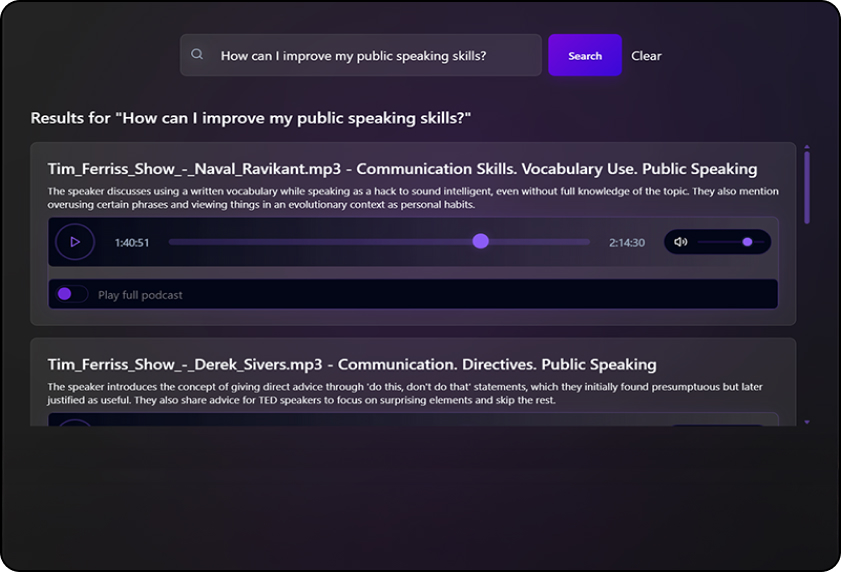The image size is (841, 572).
Task: Mute audio with the speaker icon
Action: tap(680, 242)
